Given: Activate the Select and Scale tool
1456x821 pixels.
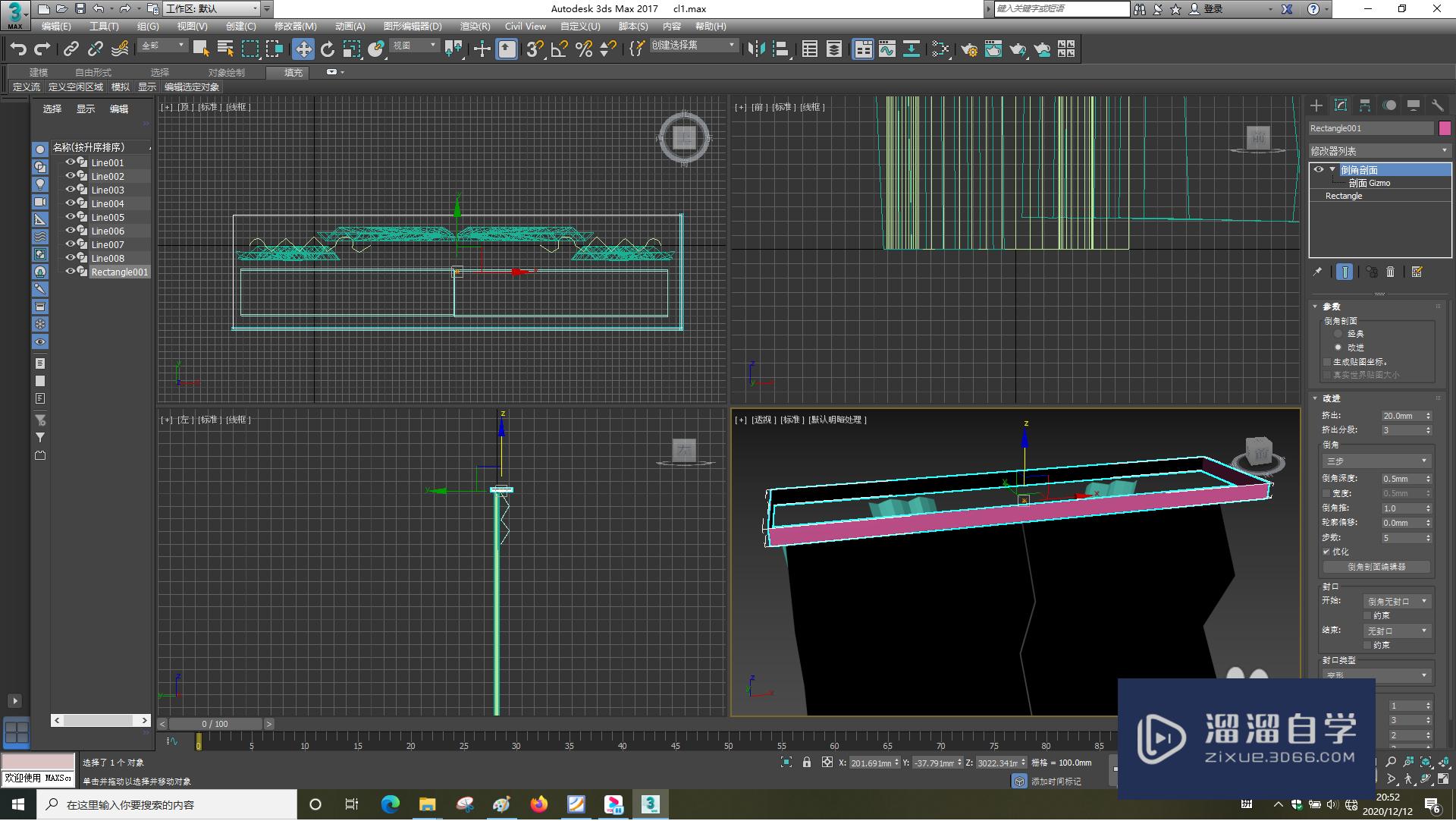Looking at the screenshot, I should (x=352, y=49).
